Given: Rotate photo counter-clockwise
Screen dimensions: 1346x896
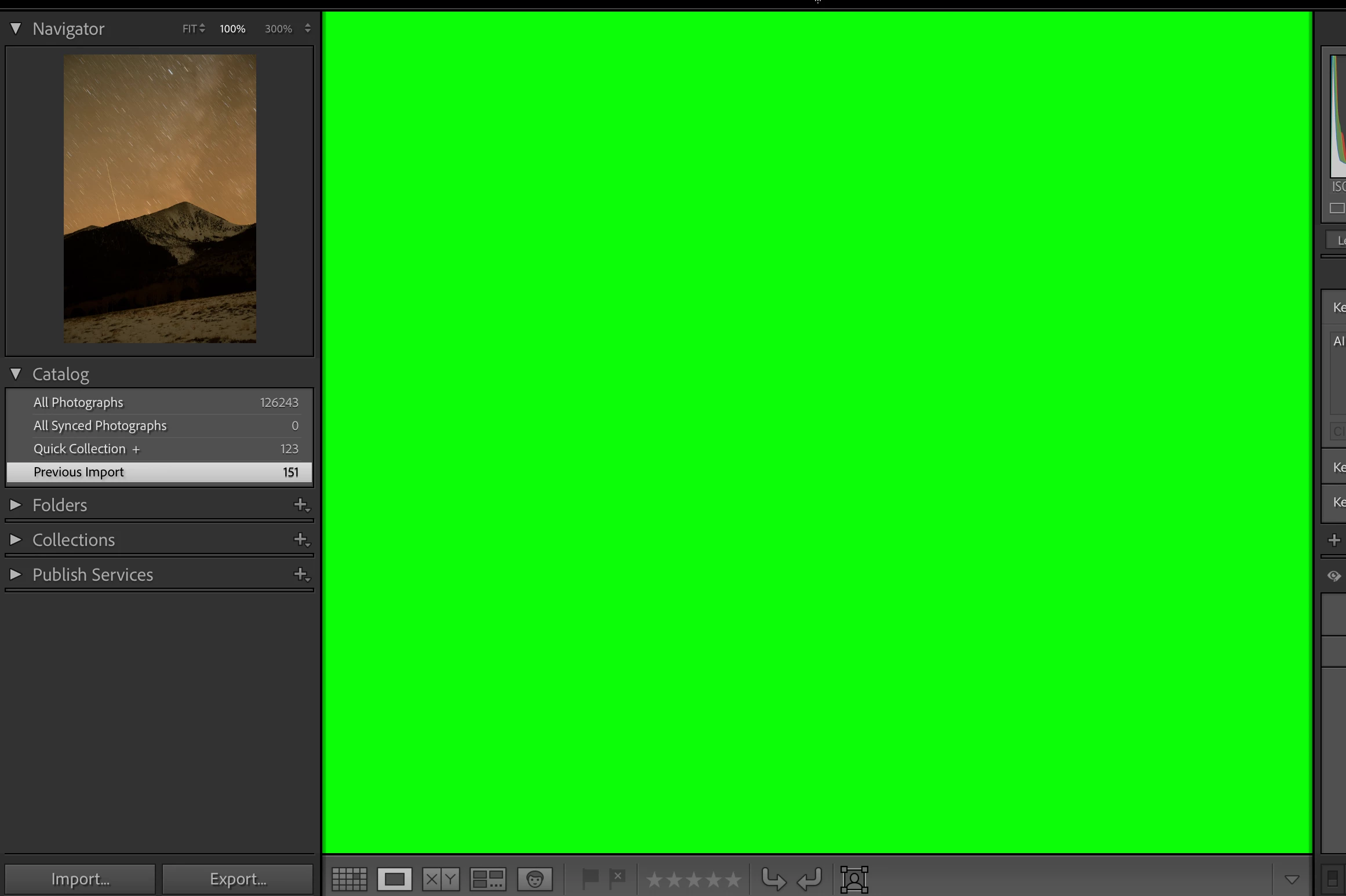Looking at the screenshot, I should pos(773,879).
